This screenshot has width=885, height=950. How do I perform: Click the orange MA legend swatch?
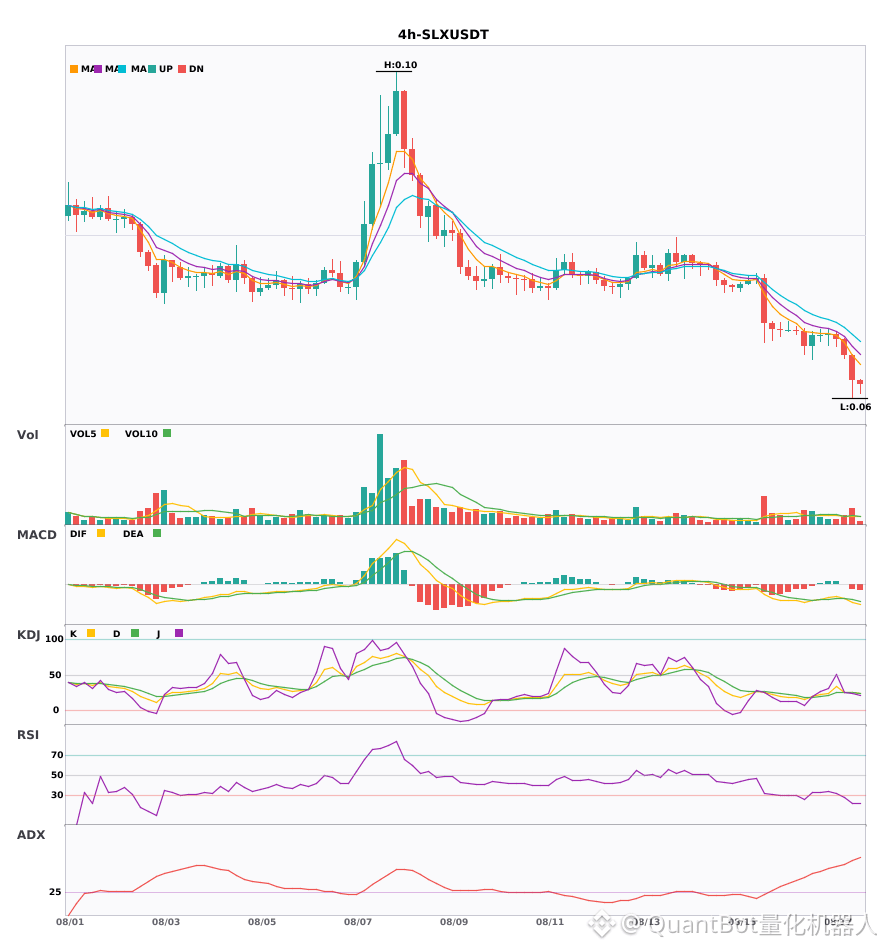tap(74, 69)
